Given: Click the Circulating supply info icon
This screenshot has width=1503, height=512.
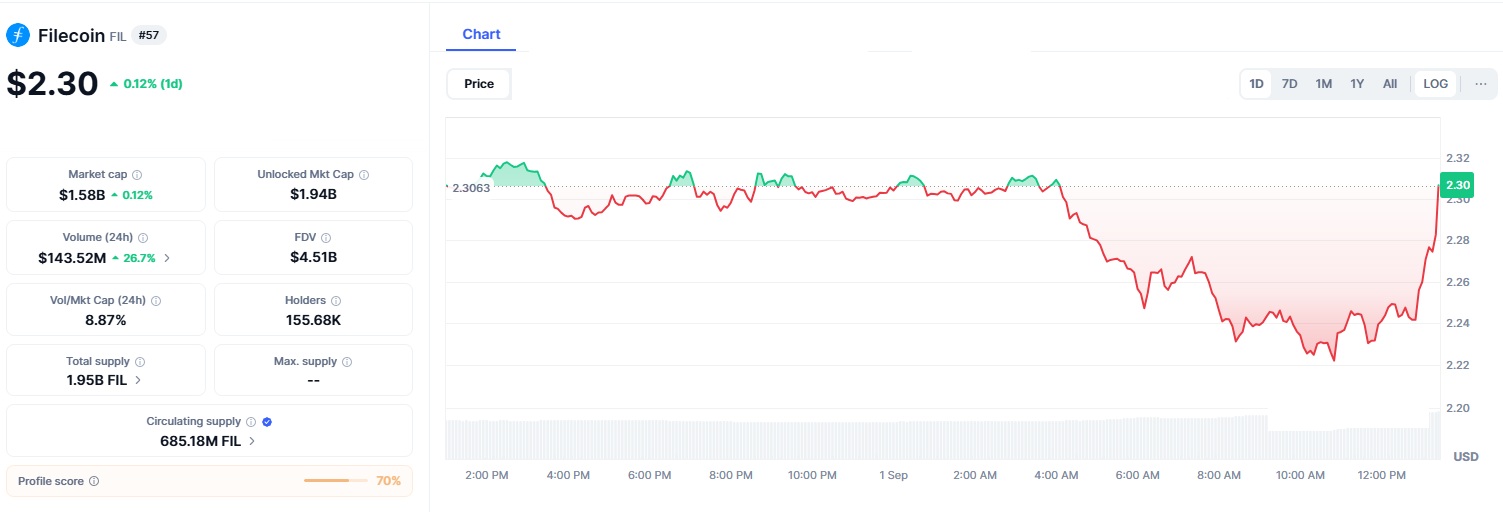Looking at the screenshot, I should [x=251, y=422].
